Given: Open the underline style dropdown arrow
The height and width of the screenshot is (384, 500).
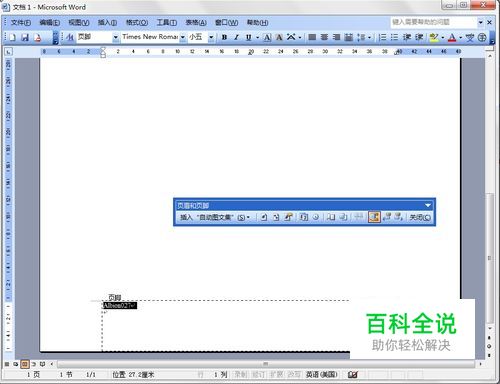Looking at the screenshot, I should 258,37.
